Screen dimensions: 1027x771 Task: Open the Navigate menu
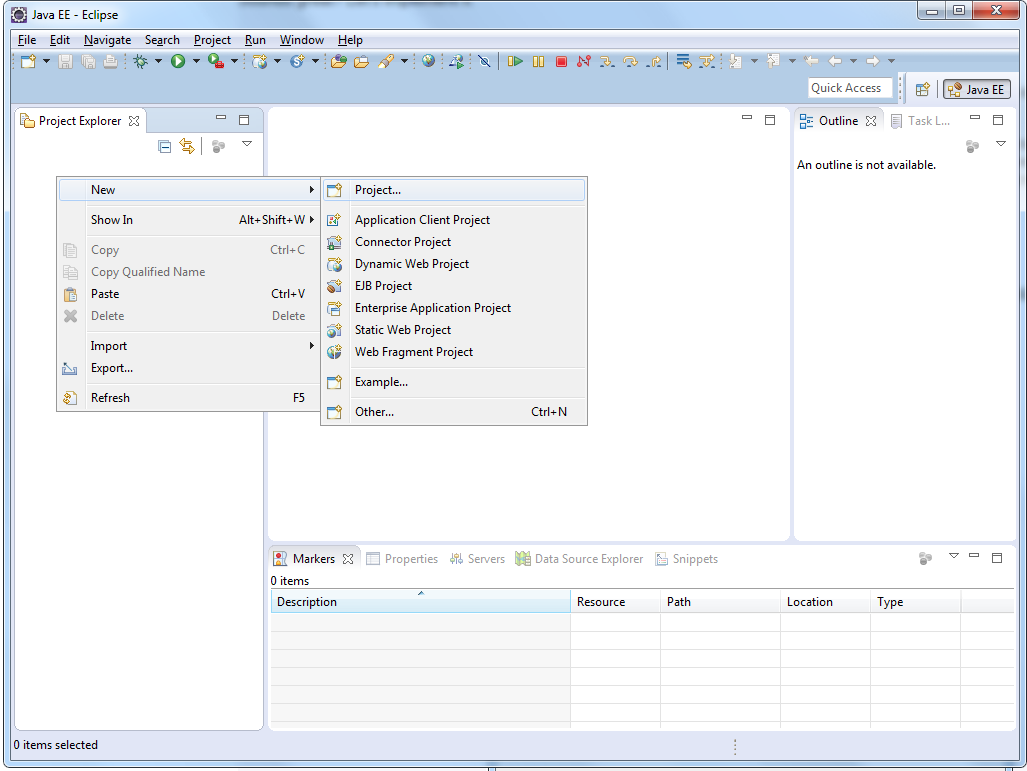[107, 40]
